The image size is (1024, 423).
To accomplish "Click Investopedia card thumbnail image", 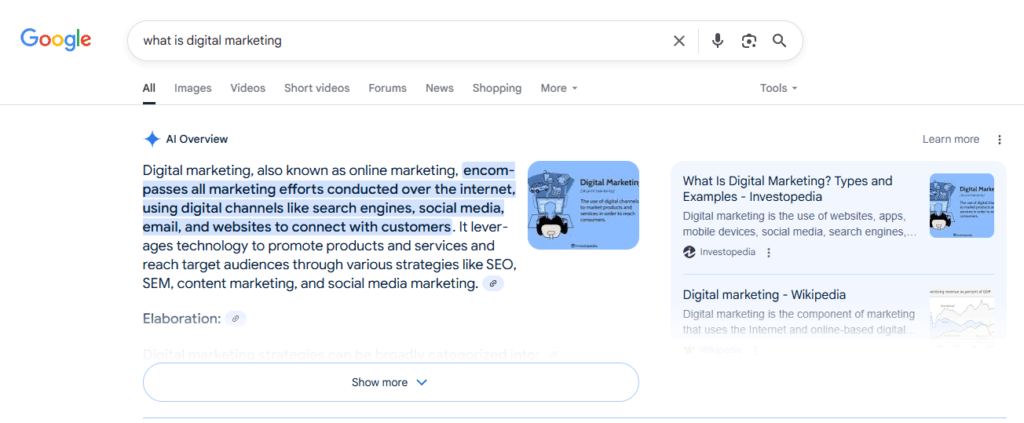I will click(x=962, y=205).
